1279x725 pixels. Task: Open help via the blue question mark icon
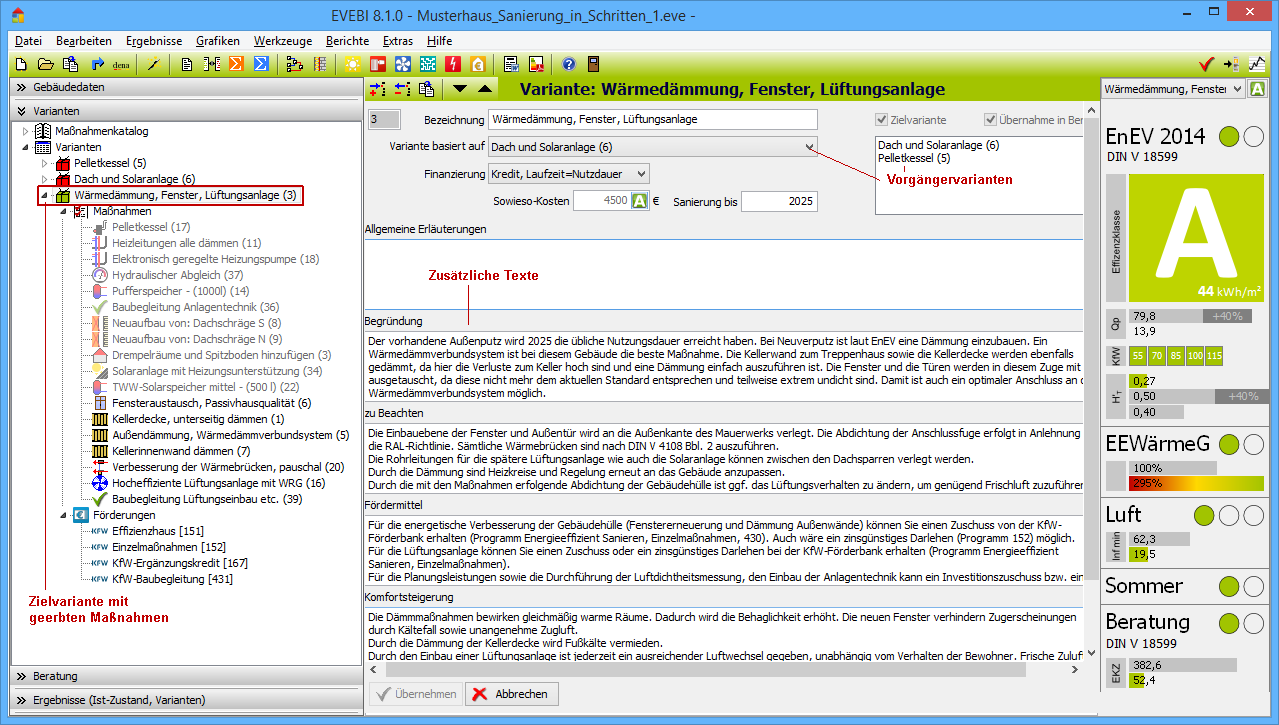click(x=569, y=64)
